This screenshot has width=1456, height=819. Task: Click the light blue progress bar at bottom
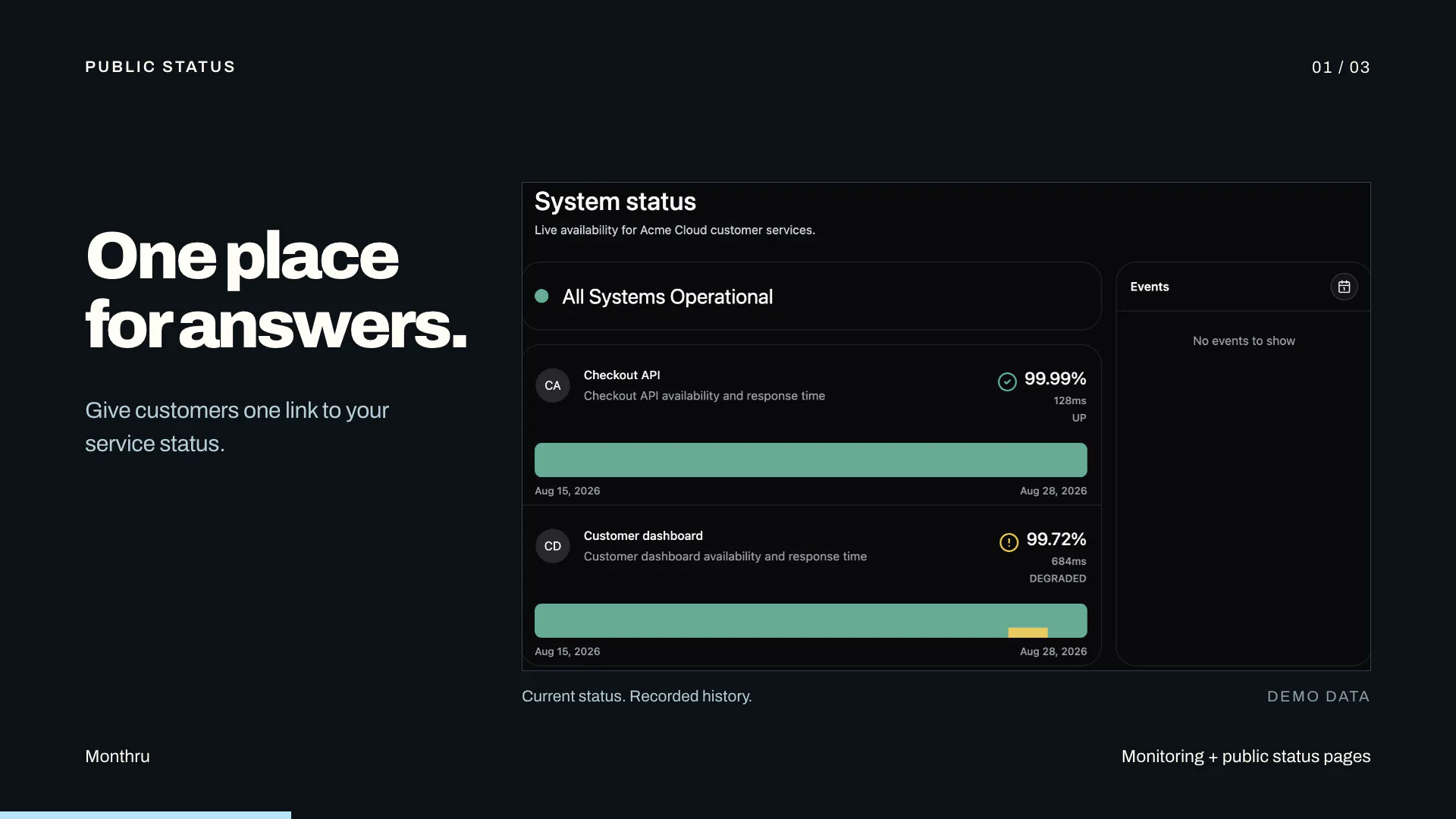coord(146,815)
